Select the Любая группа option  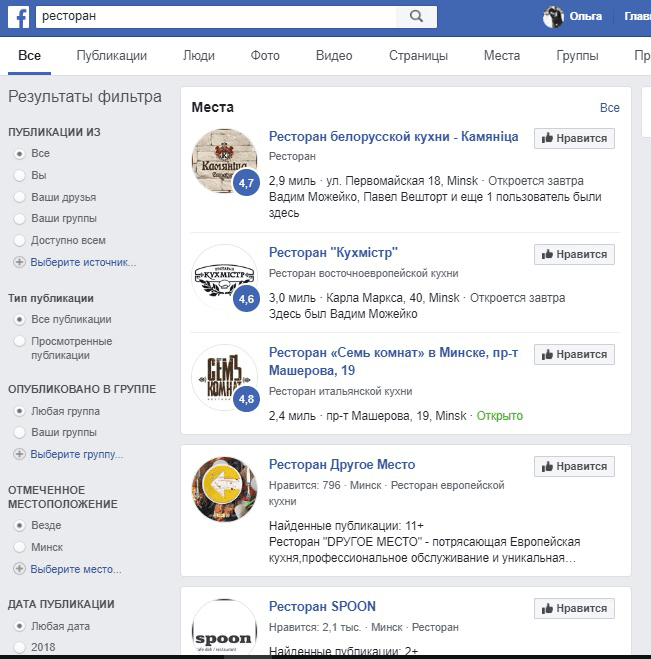pos(19,411)
